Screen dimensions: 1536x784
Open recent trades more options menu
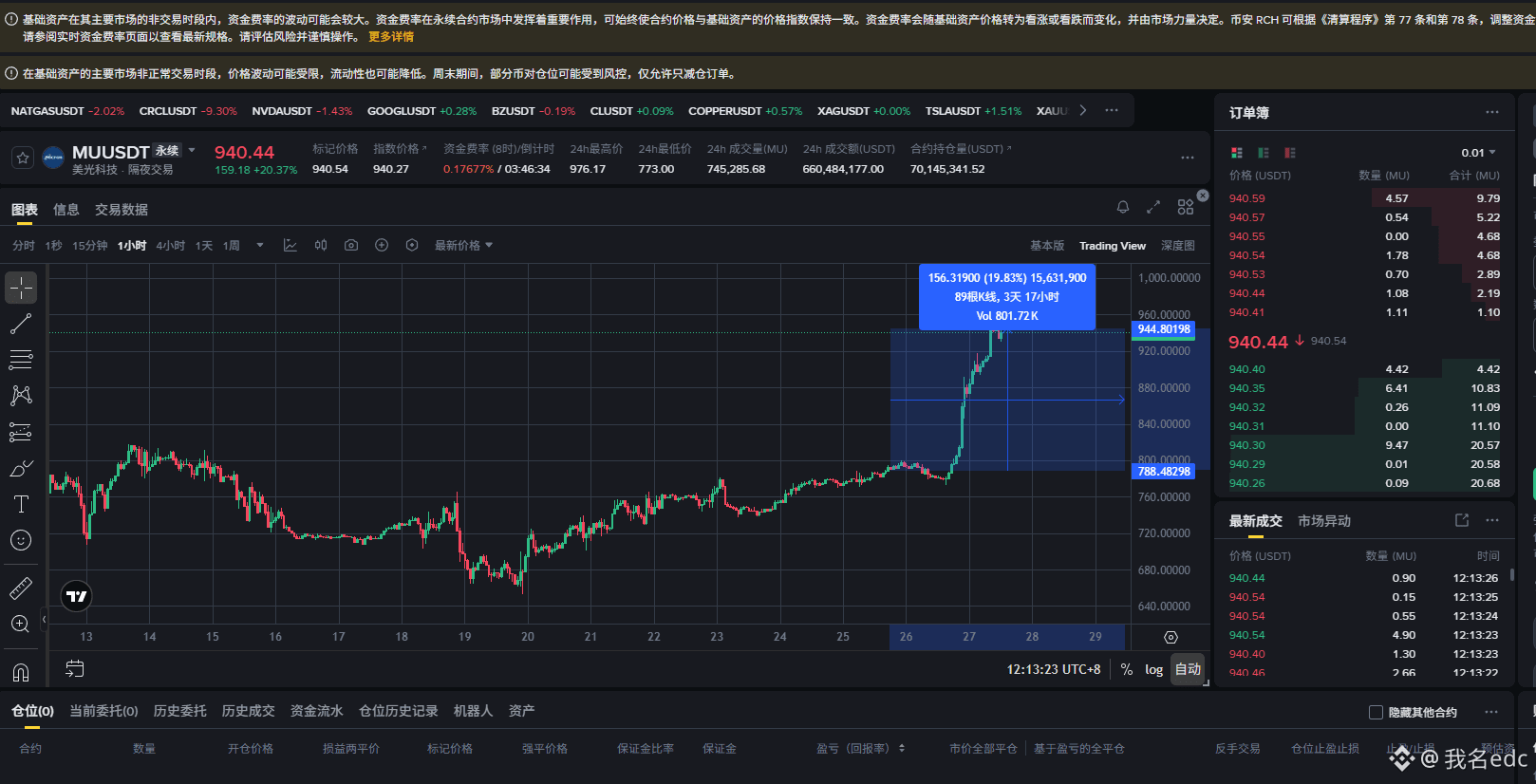1492,520
